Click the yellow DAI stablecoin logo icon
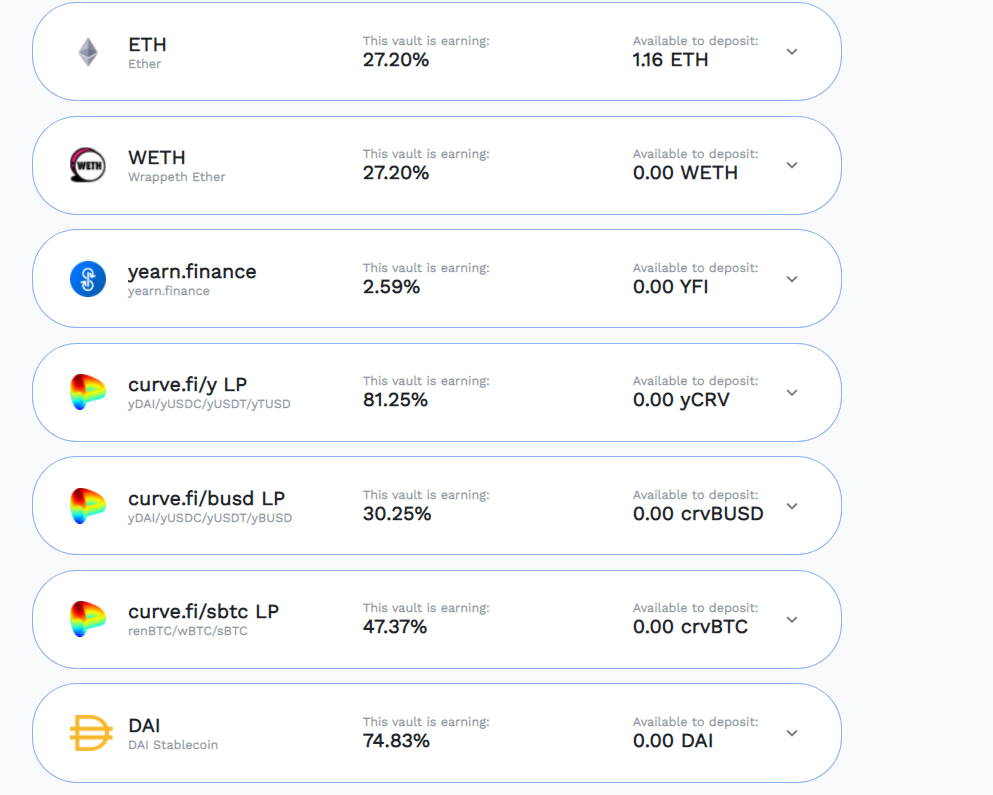Screen dimensions: 993x795 [91, 733]
